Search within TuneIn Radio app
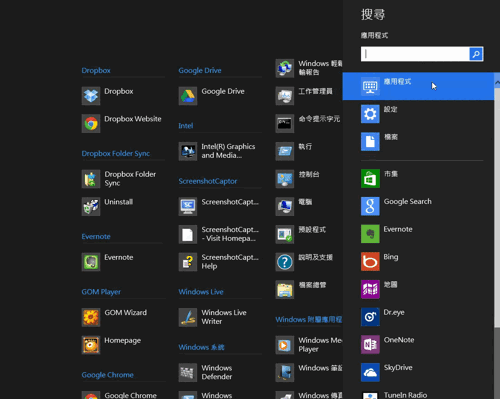This screenshot has height=399, width=500. (x=418, y=395)
